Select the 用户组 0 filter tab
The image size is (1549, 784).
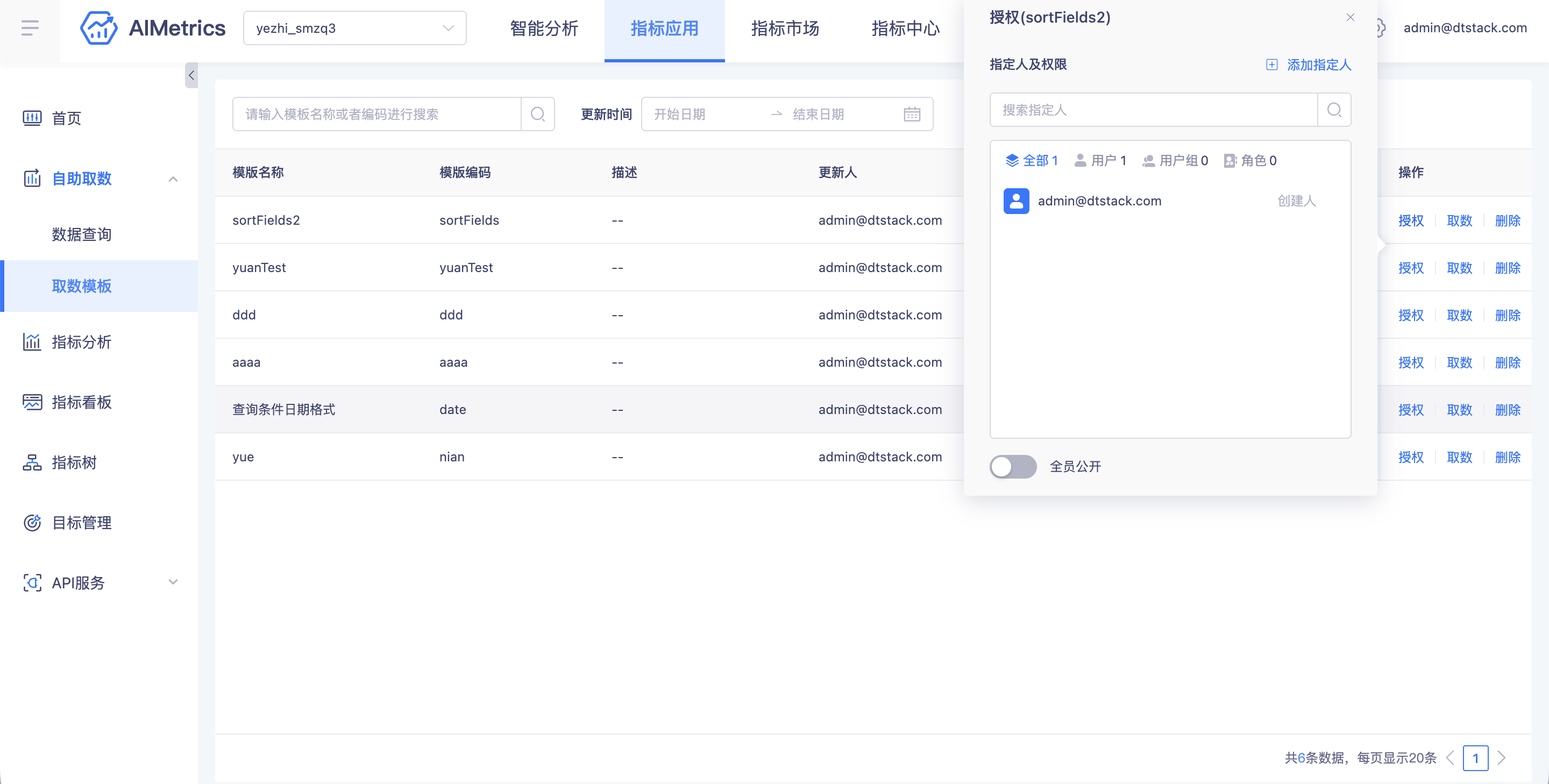pyautogui.click(x=1175, y=161)
